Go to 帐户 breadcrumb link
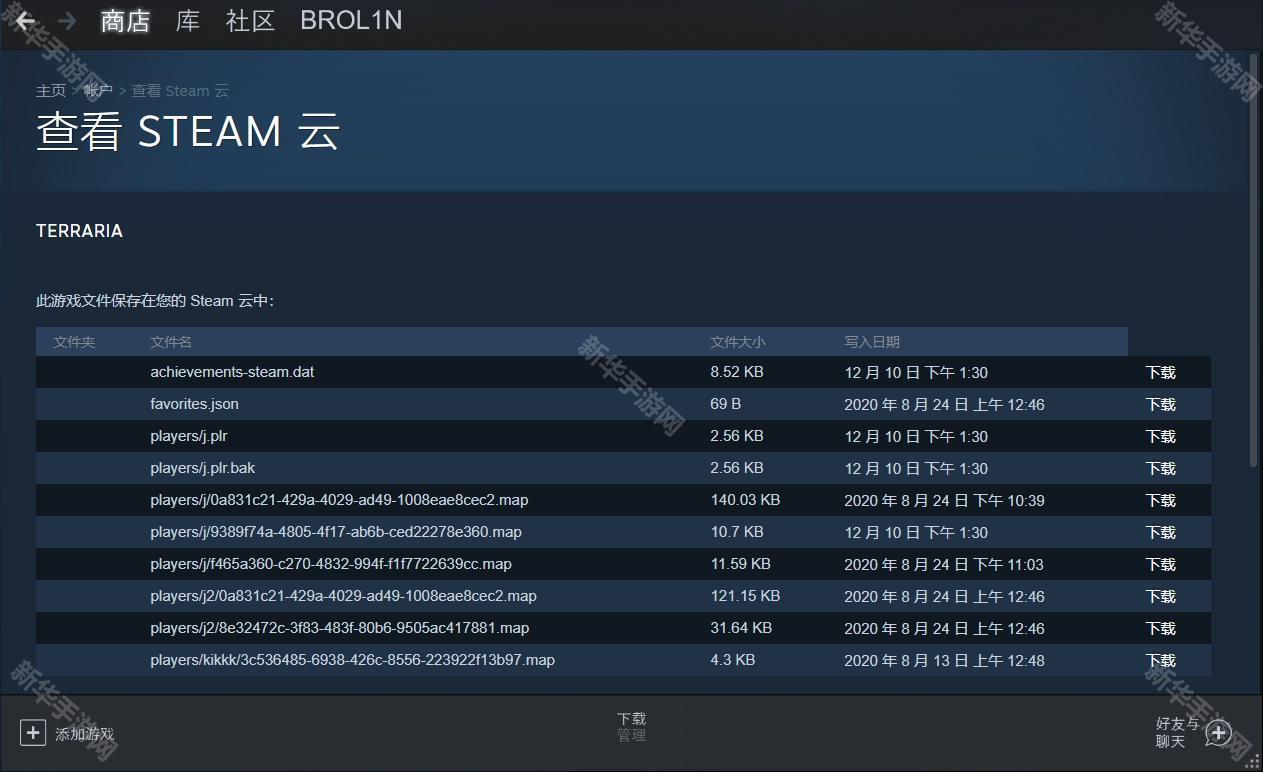This screenshot has width=1263, height=772. [x=98, y=91]
